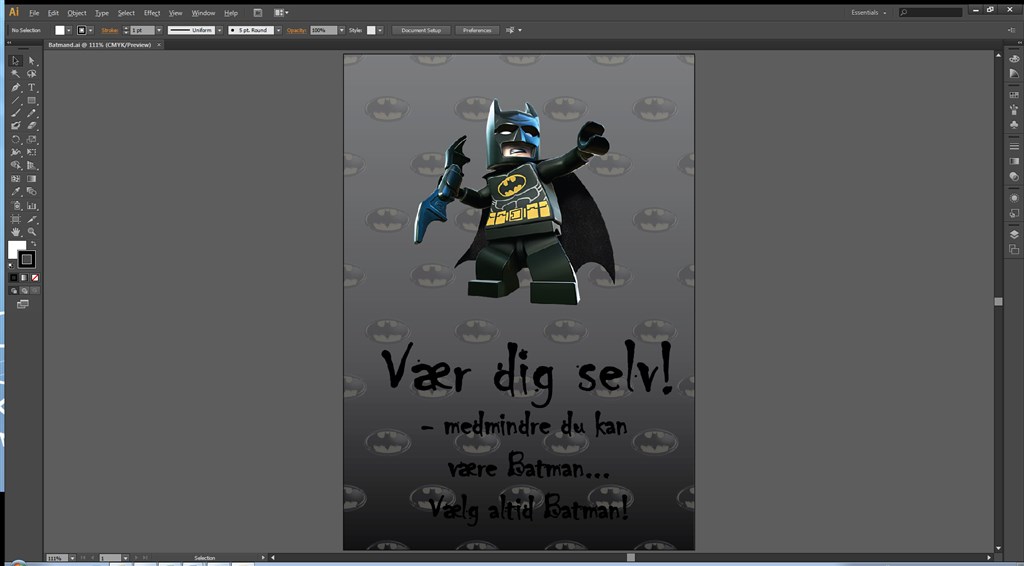Viewport: 1024px width, 566px height.
Task: Open the Appearance panel
Action: coord(1014,198)
